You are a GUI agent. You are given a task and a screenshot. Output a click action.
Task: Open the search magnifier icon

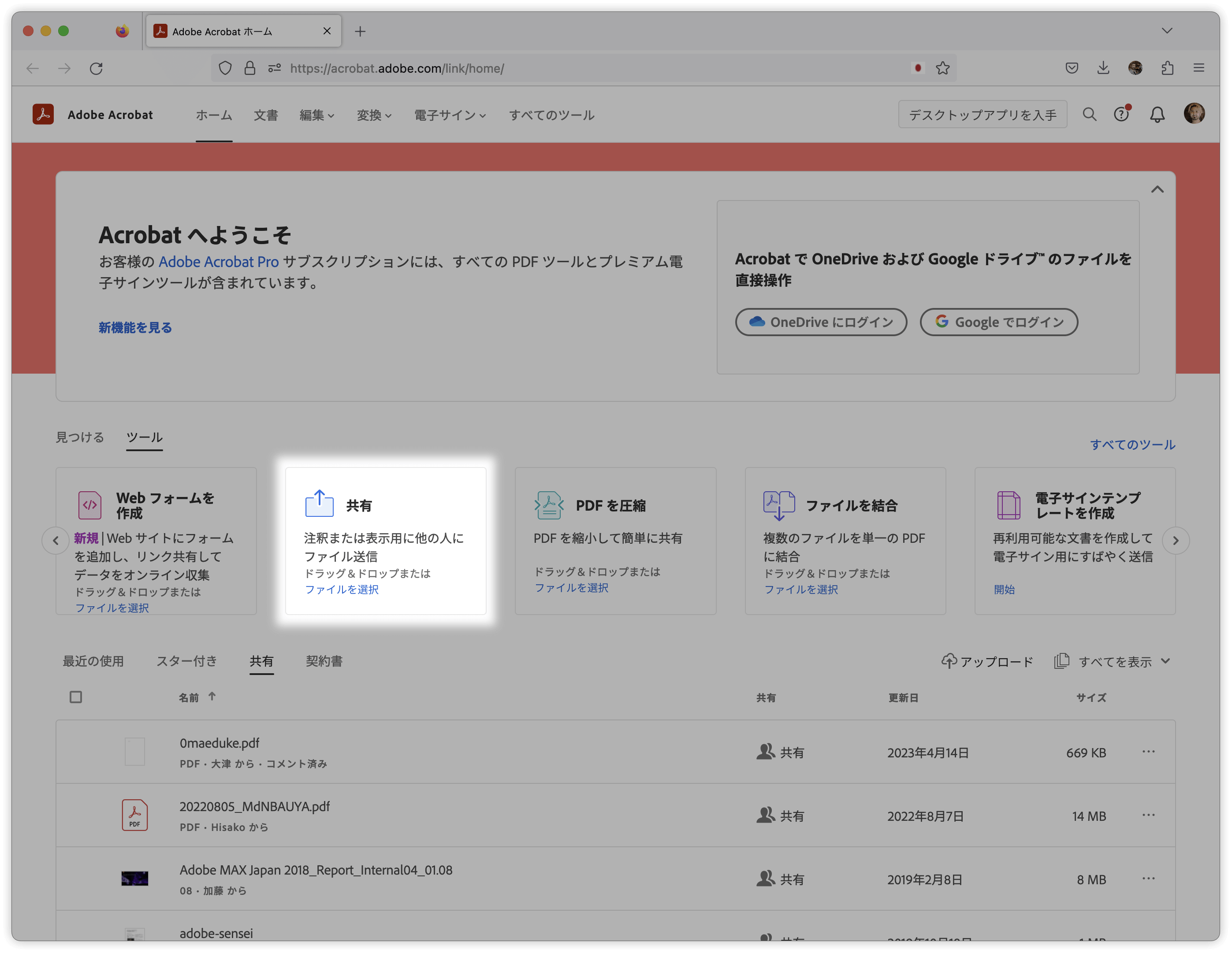(x=1089, y=115)
